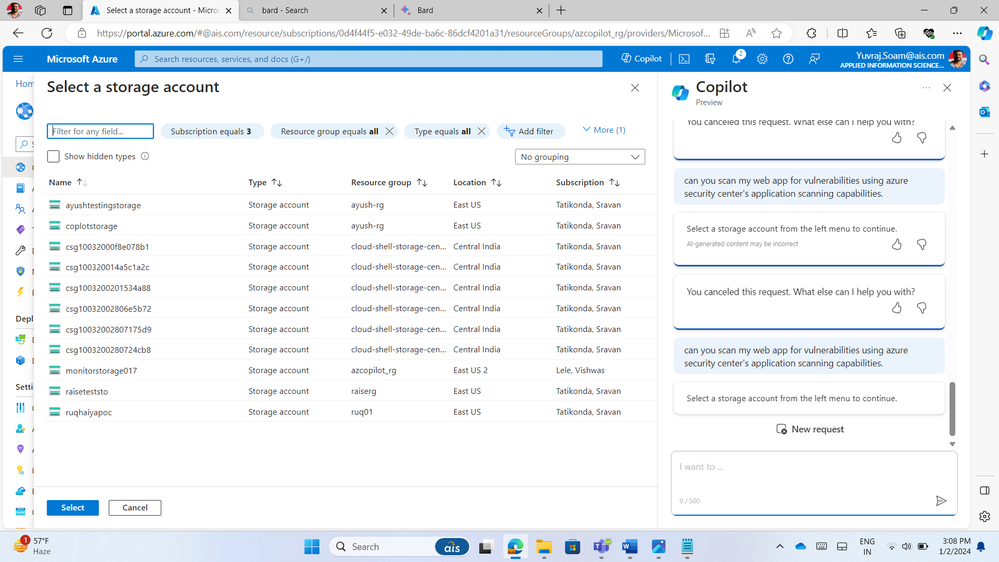
Task: Focus the Azure search resources box
Action: 368,59
